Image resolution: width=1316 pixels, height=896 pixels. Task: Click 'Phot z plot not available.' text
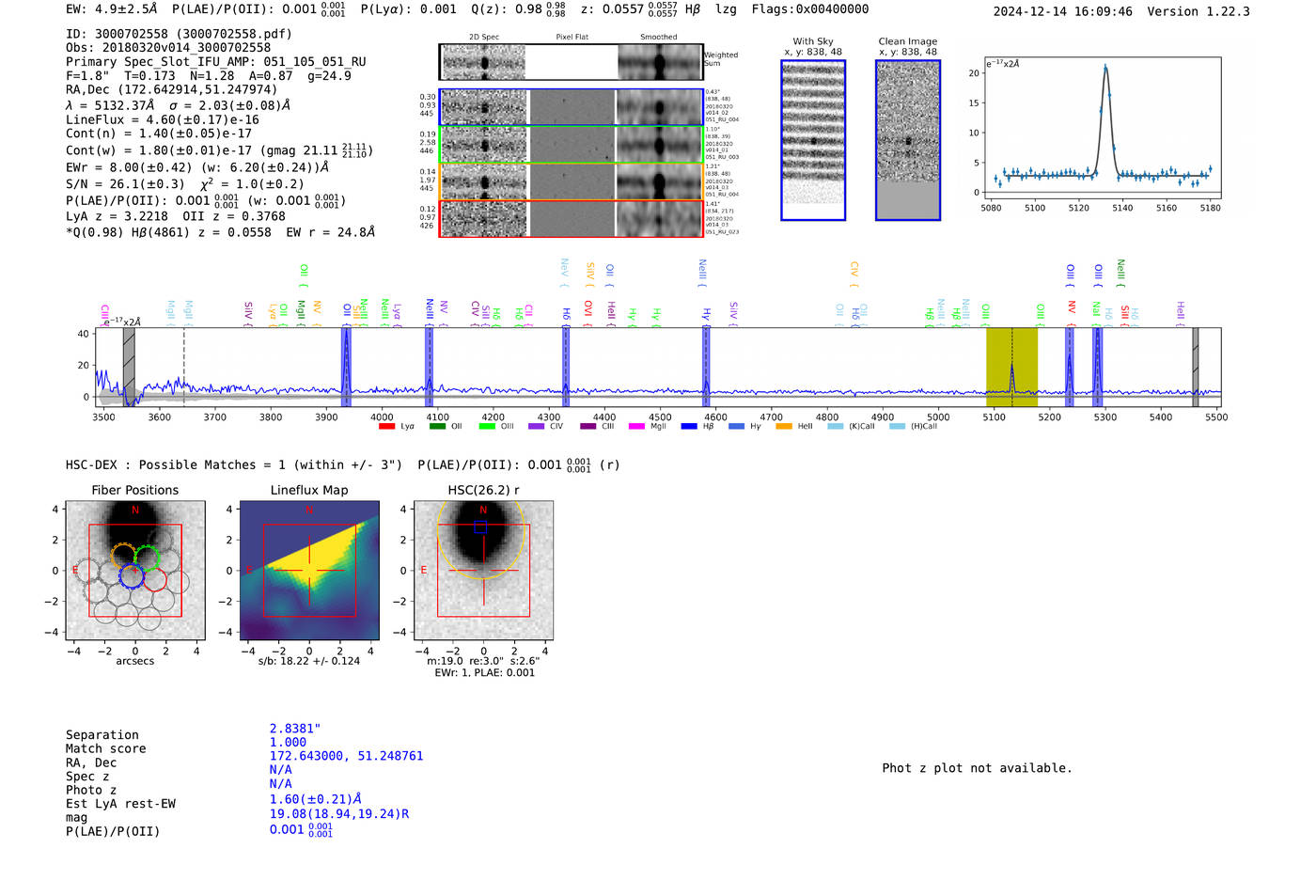point(977,768)
